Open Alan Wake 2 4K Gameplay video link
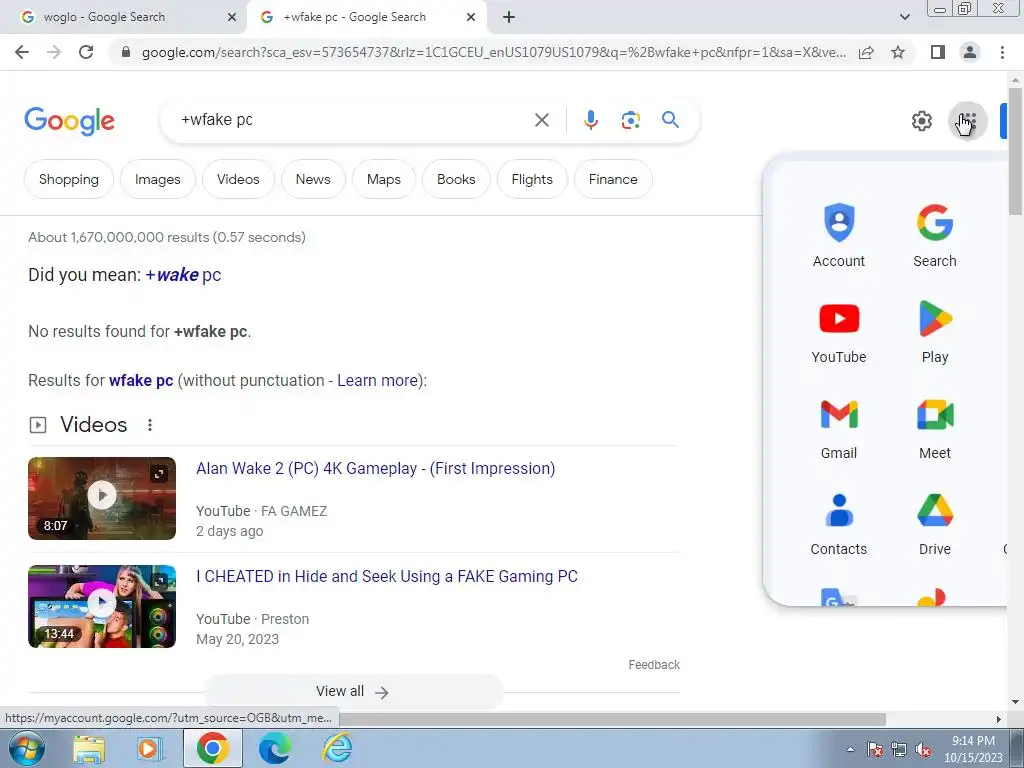Viewport: 1024px width, 768px height. click(376, 468)
